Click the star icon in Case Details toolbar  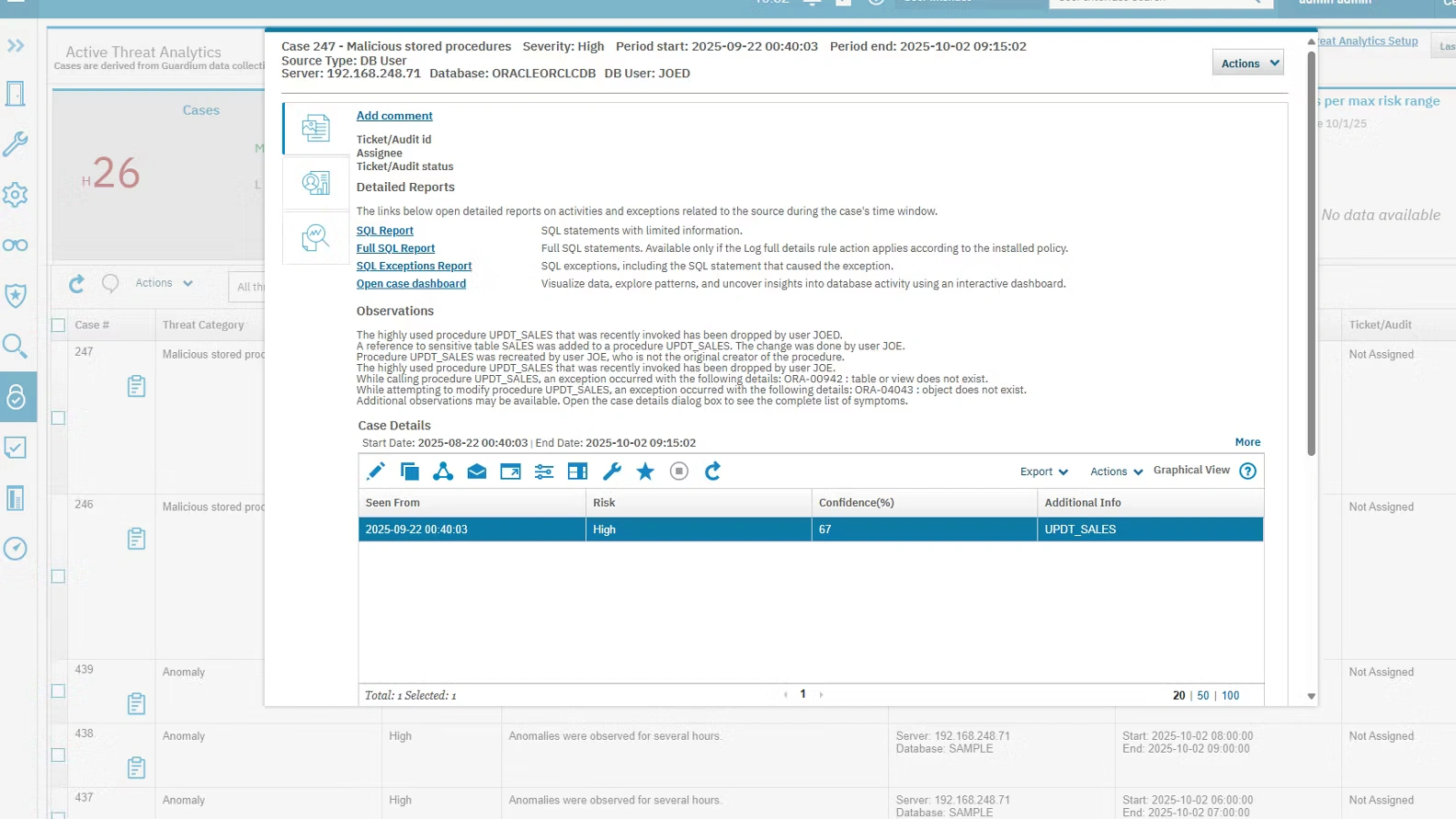[x=645, y=472]
